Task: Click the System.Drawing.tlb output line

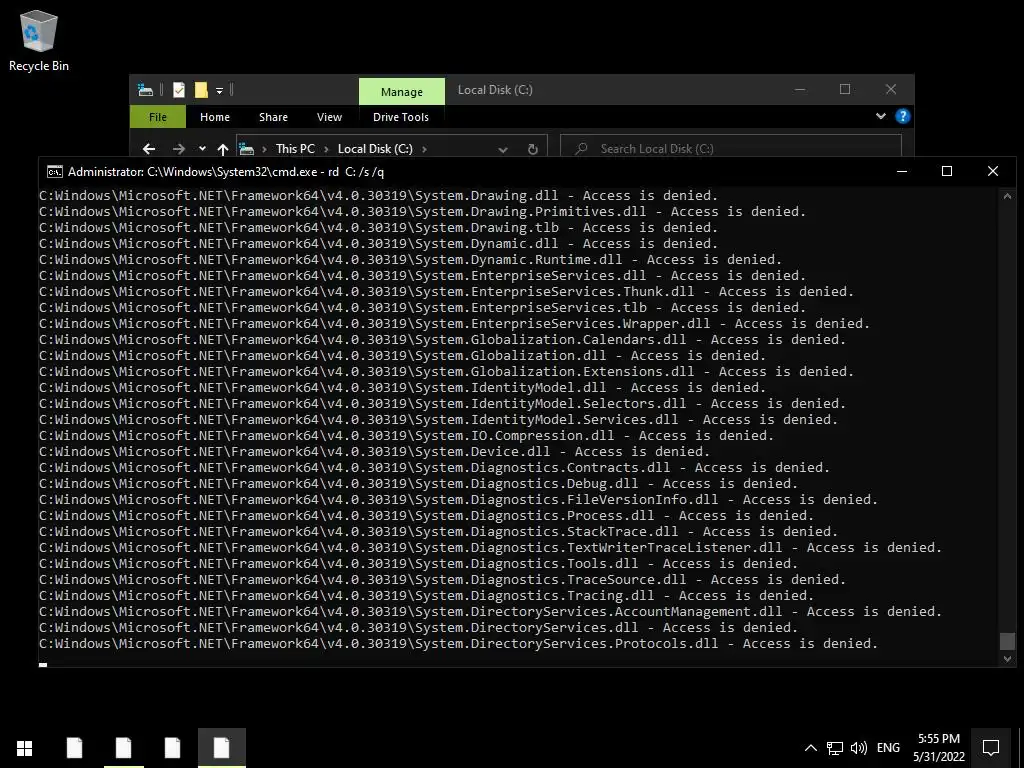Action: point(378,227)
